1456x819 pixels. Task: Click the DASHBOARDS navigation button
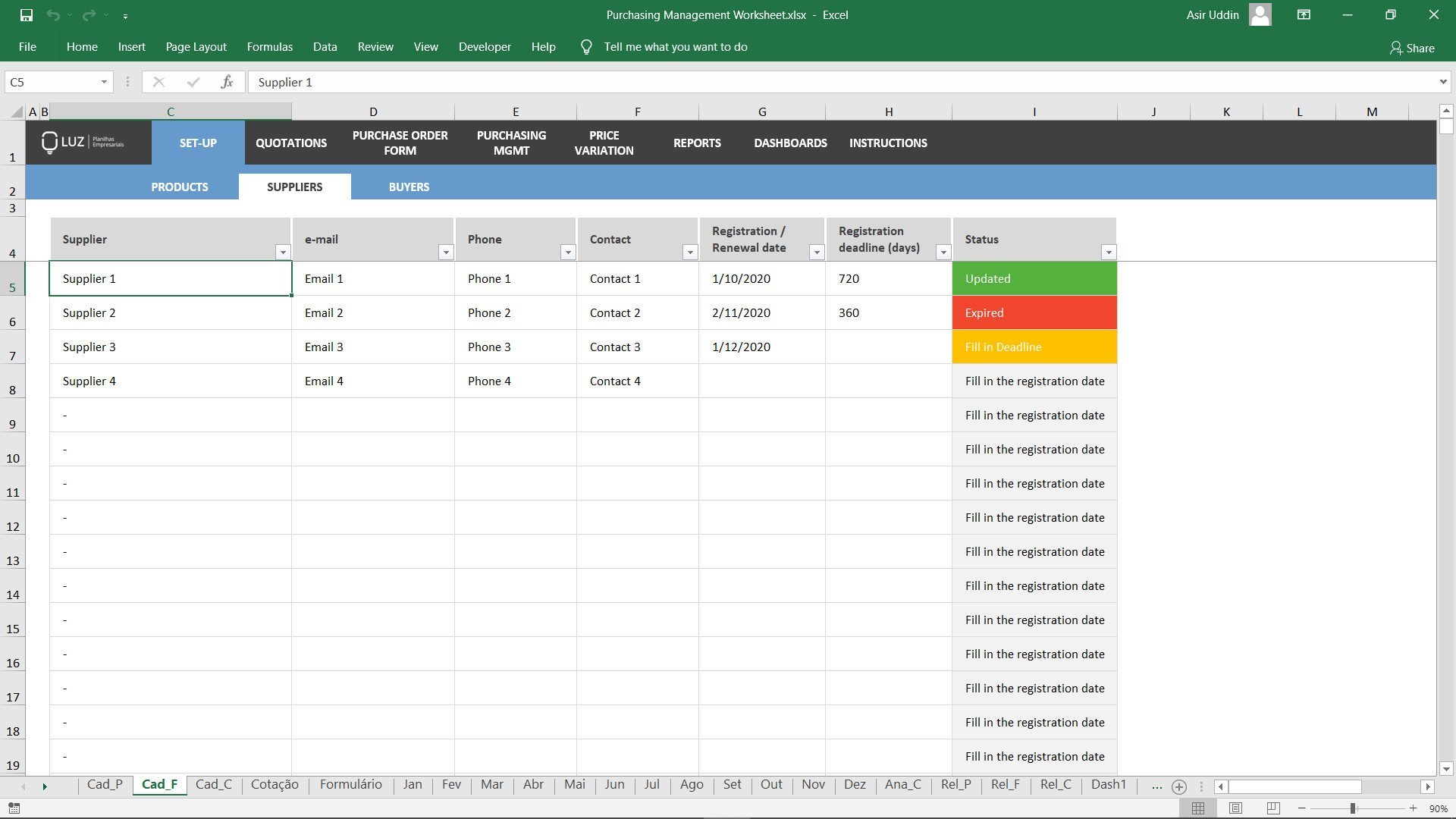pos(790,143)
